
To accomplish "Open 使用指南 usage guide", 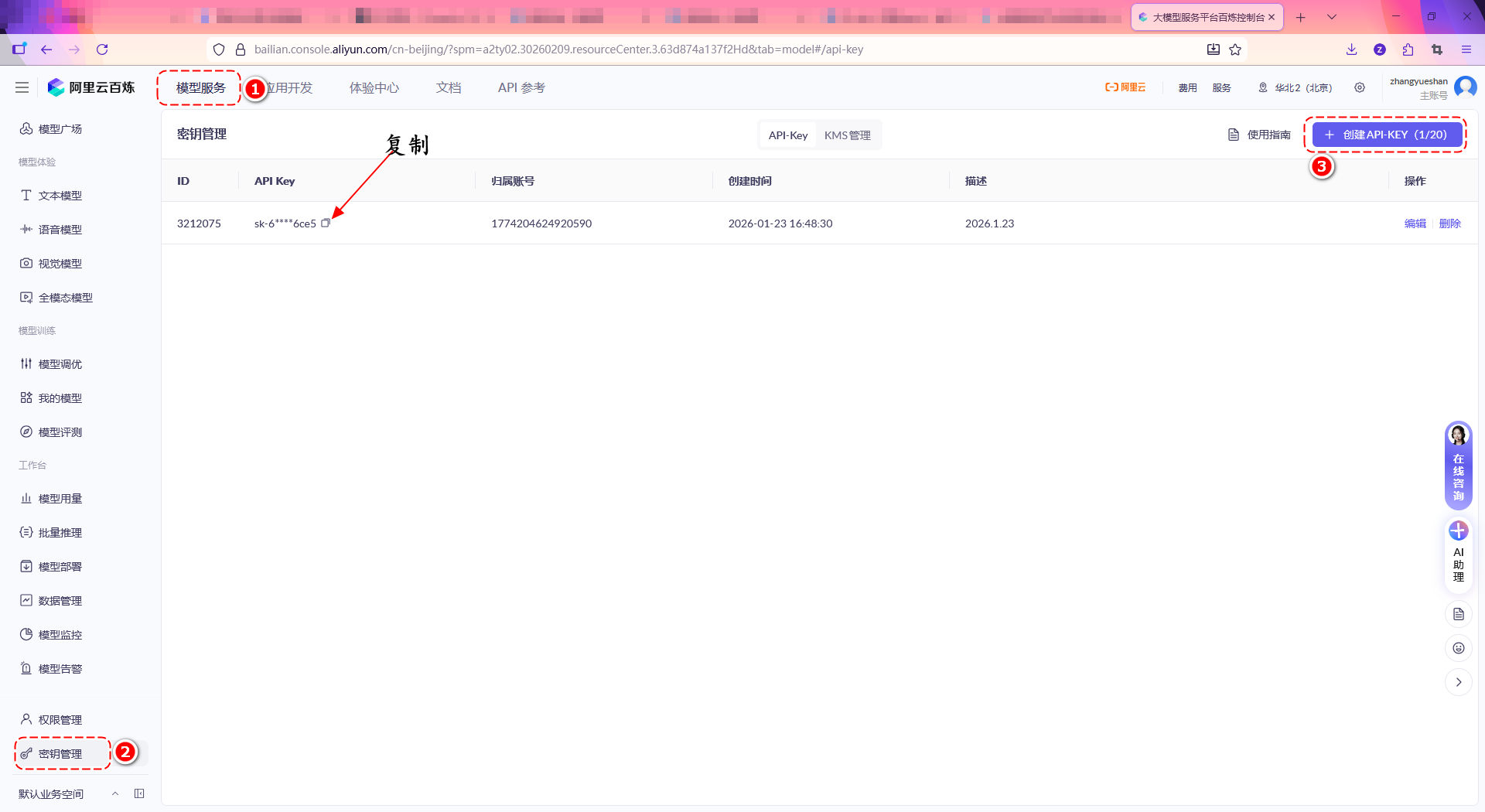I will pos(1260,135).
